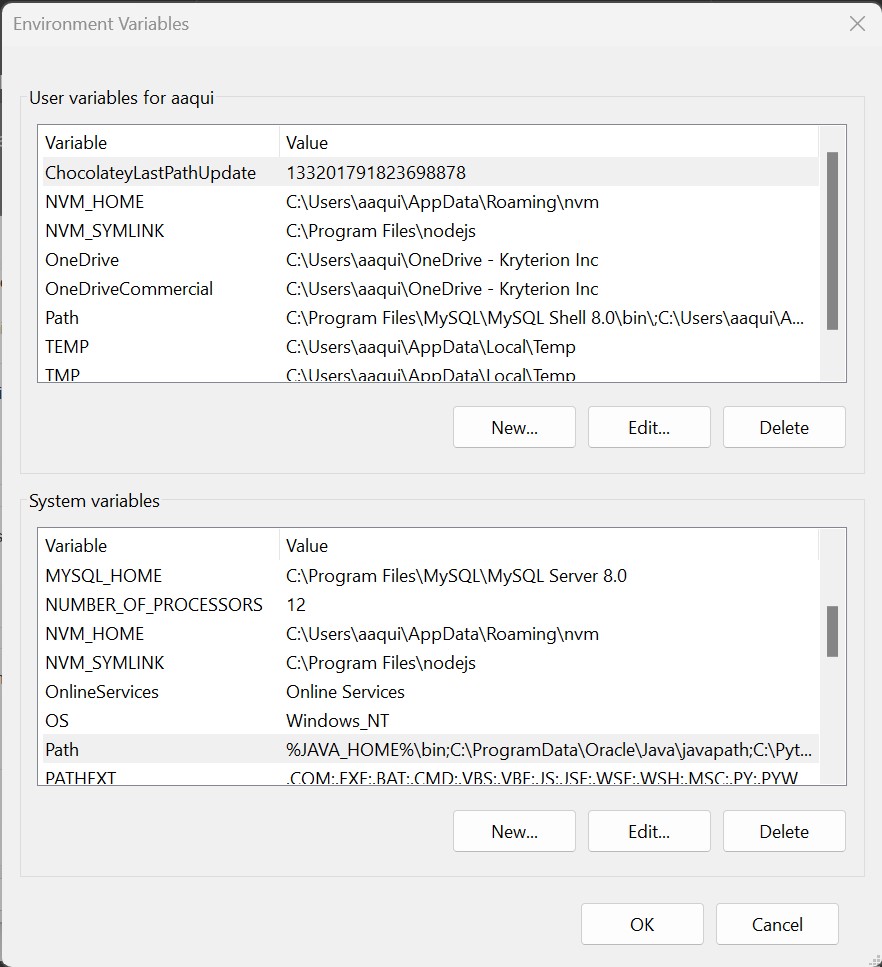Click Edit under User variables
The height and width of the screenshot is (967, 882).
point(649,427)
